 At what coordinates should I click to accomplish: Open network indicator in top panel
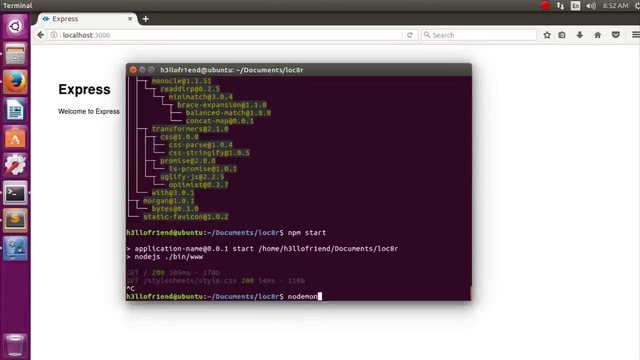tap(560, 6)
